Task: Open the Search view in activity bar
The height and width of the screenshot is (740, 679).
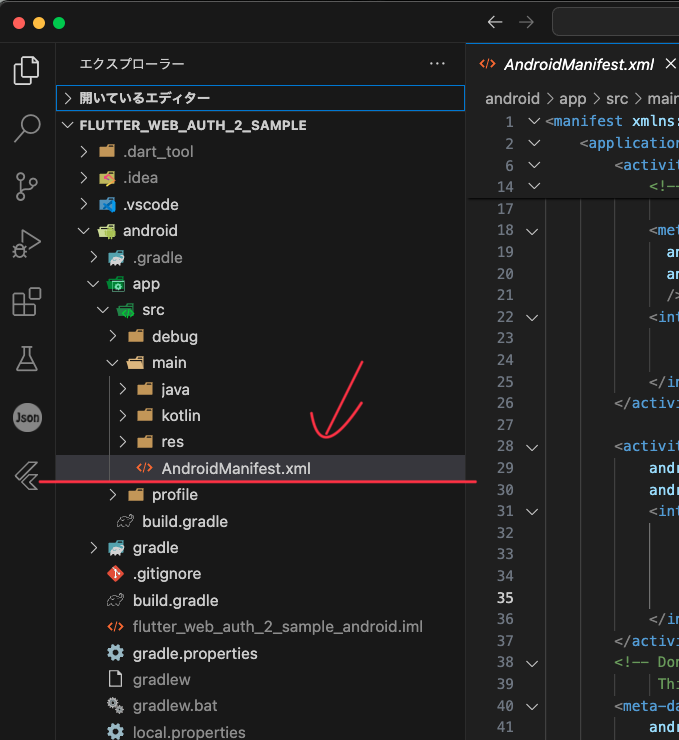Action: point(27,128)
